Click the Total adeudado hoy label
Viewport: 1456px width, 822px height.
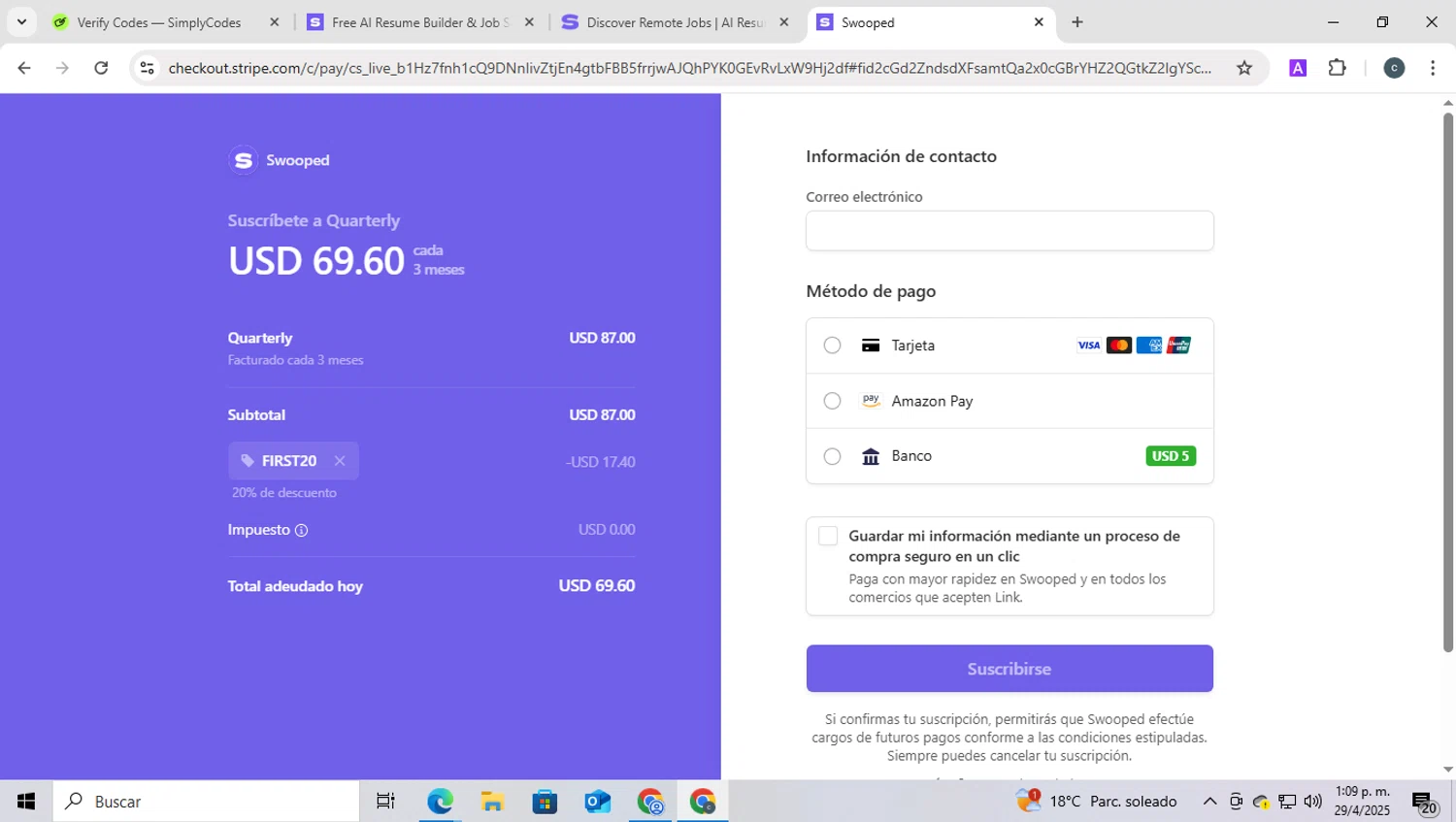click(295, 586)
